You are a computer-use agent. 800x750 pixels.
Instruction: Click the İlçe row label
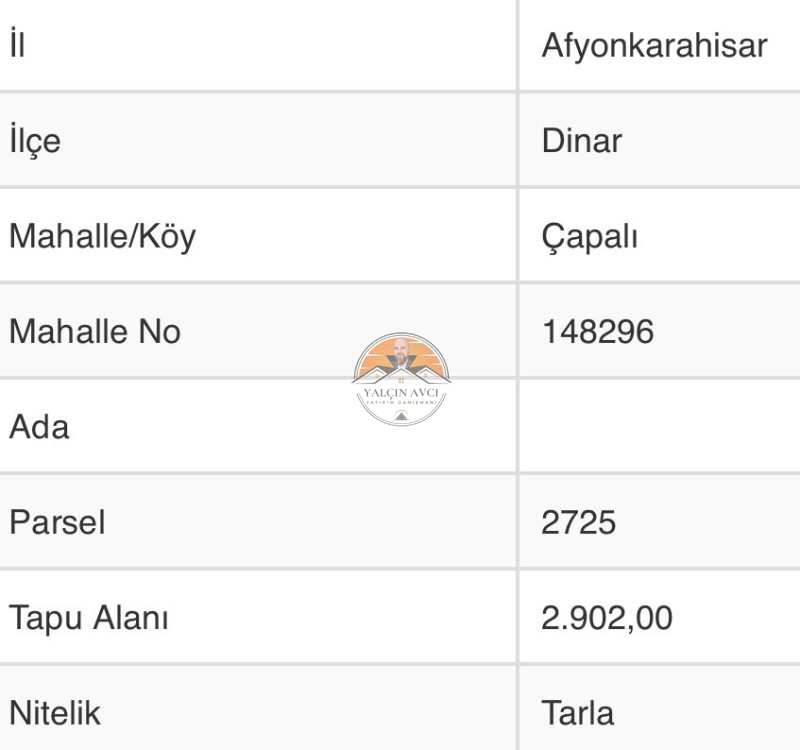coord(35,141)
